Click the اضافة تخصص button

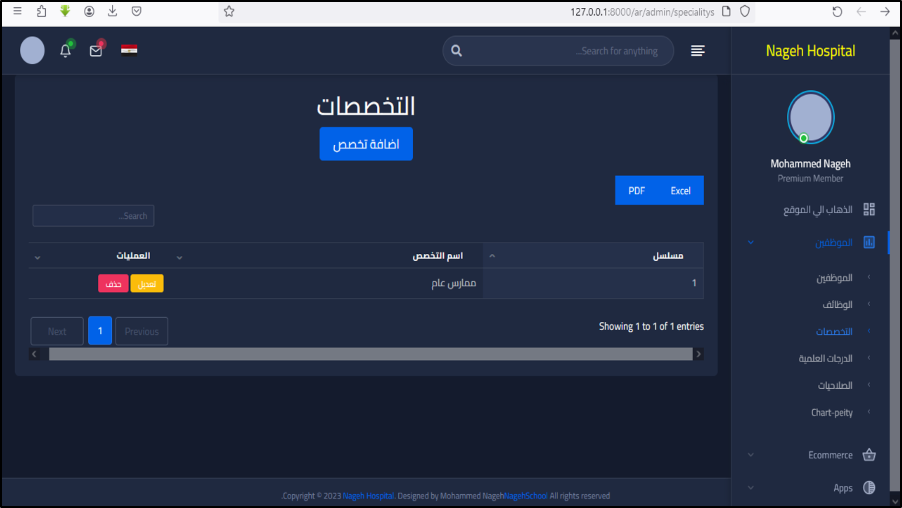[x=366, y=144]
